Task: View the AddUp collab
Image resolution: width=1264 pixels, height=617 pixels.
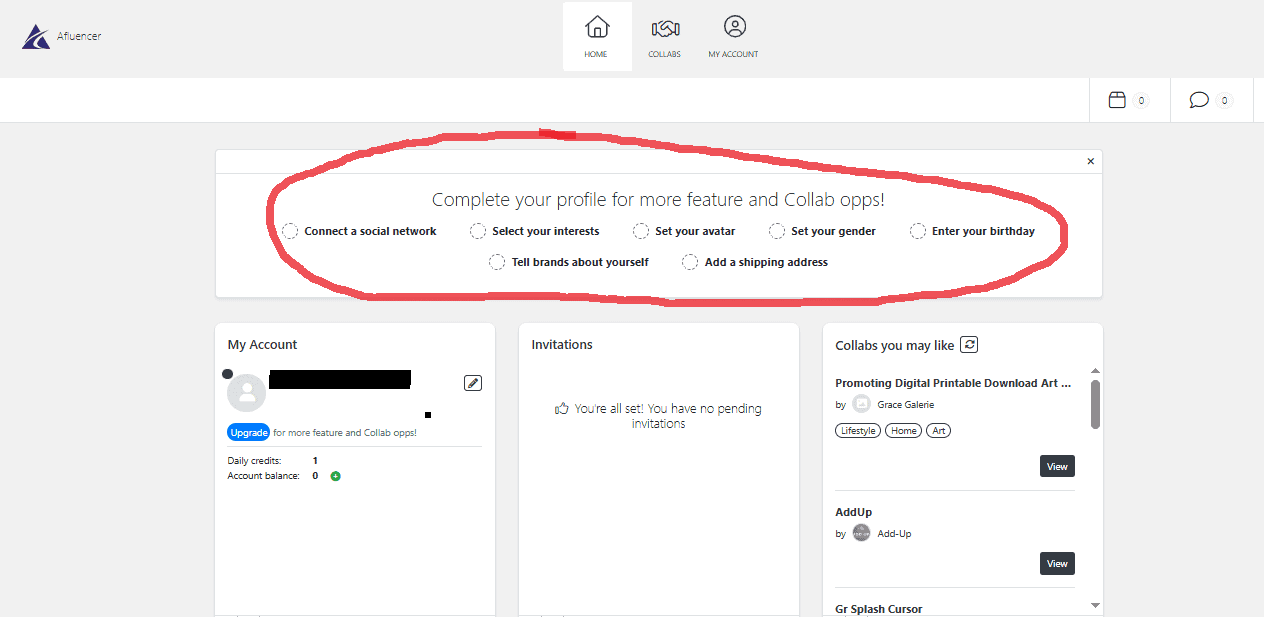Action: pyautogui.click(x=1057, y=563)
